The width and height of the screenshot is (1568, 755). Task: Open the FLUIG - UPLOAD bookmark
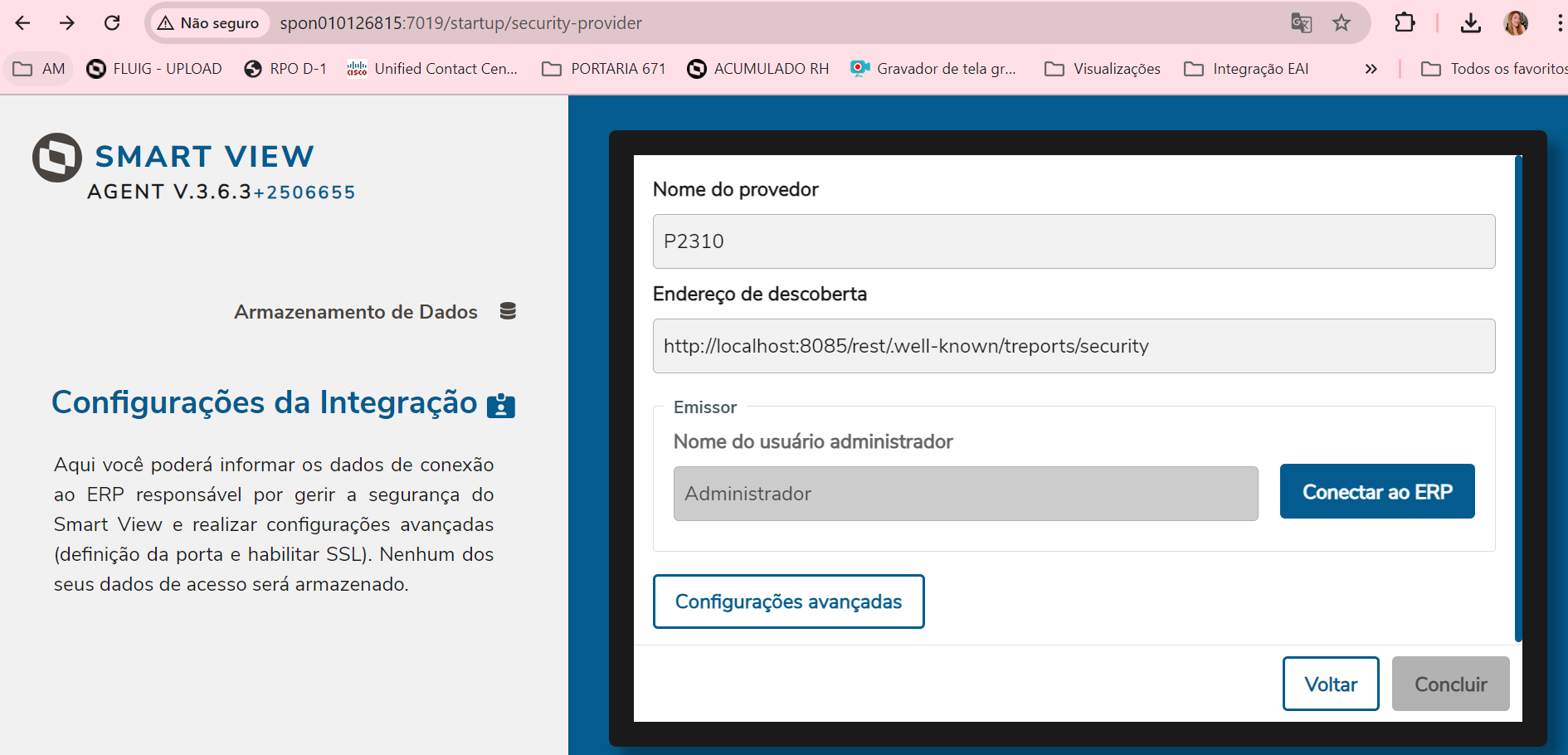pos(154,69)
